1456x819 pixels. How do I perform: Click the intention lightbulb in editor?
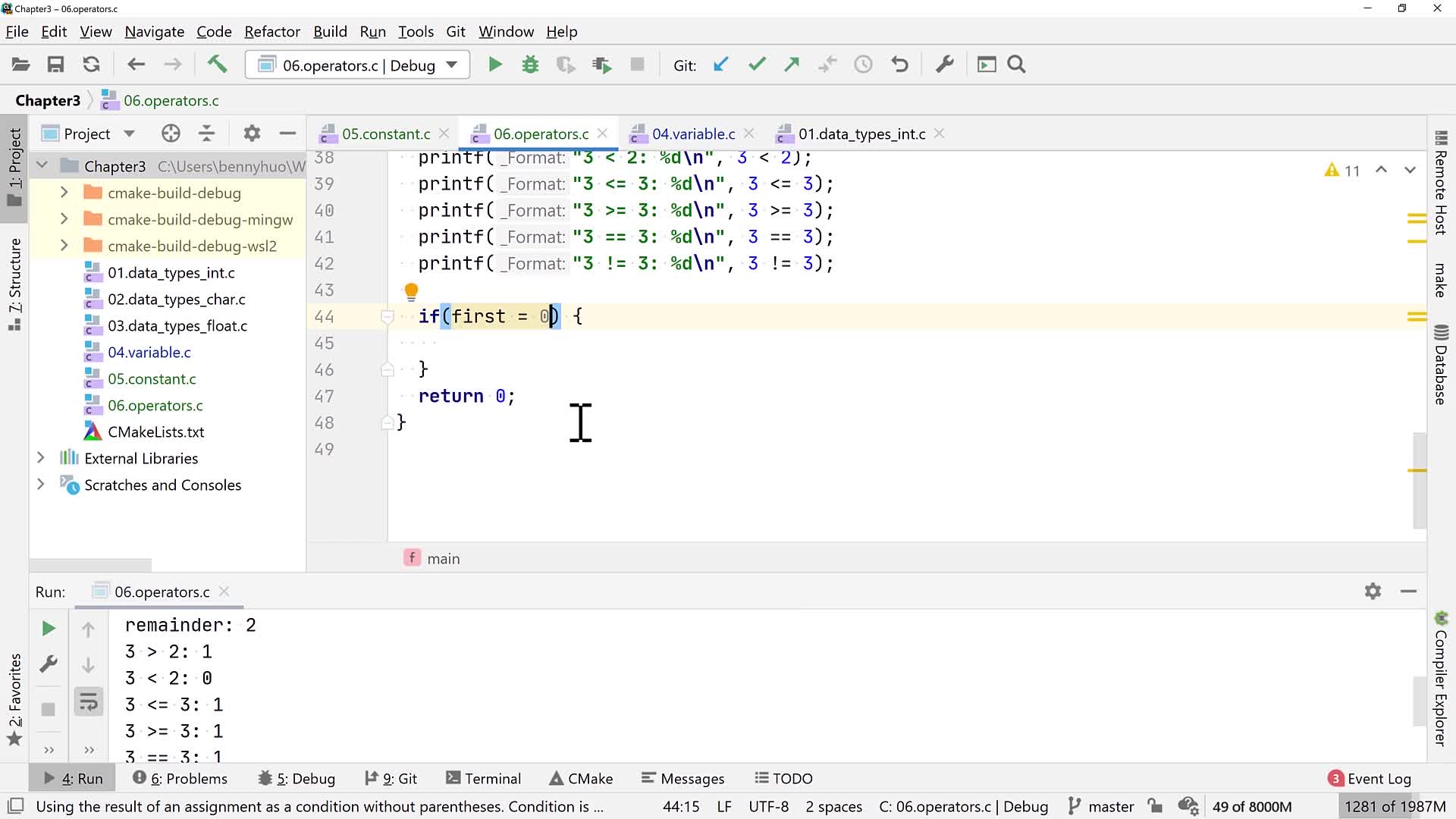pos(411,291)
